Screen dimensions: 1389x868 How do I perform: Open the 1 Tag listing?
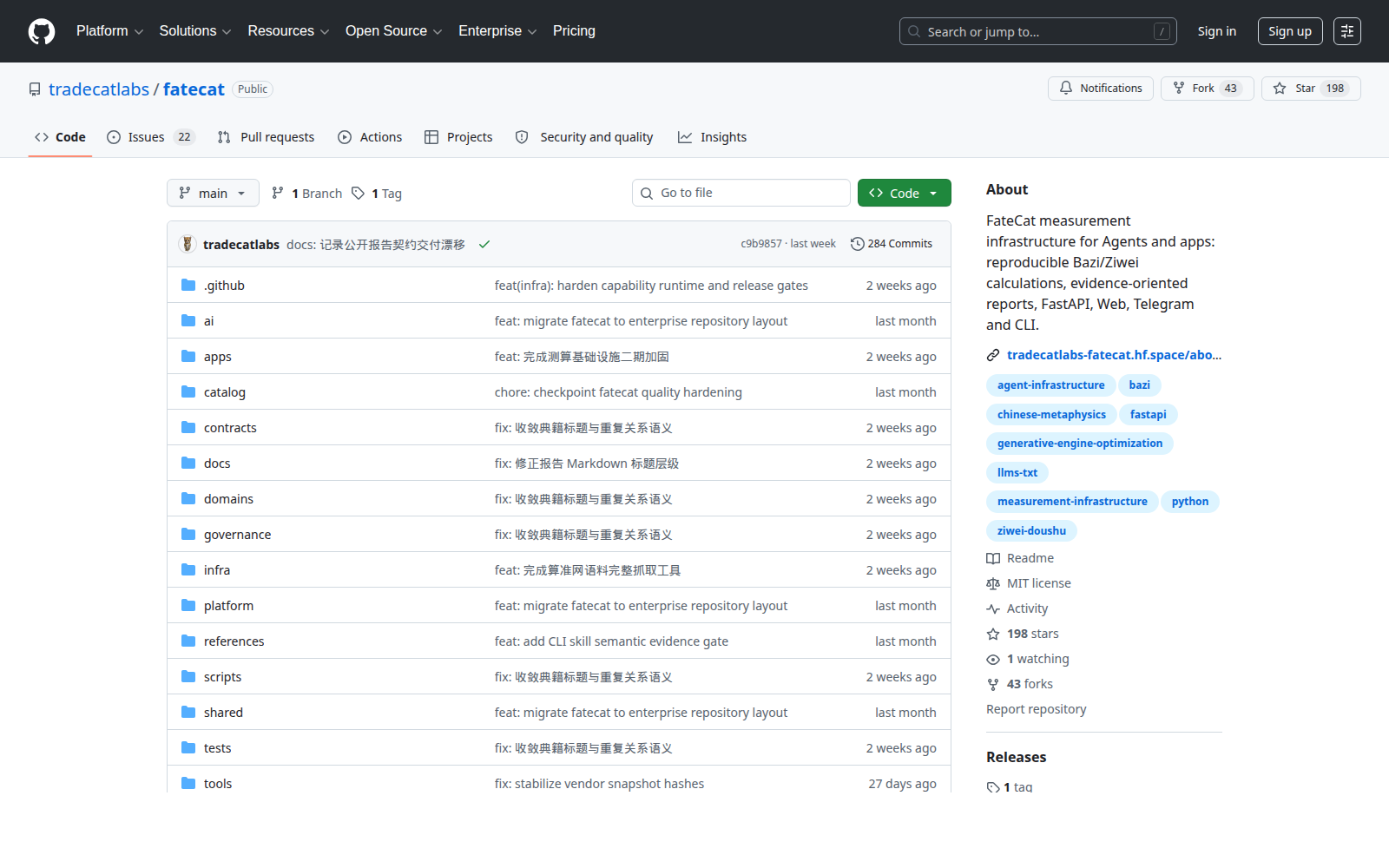click(x=377, y=193)
